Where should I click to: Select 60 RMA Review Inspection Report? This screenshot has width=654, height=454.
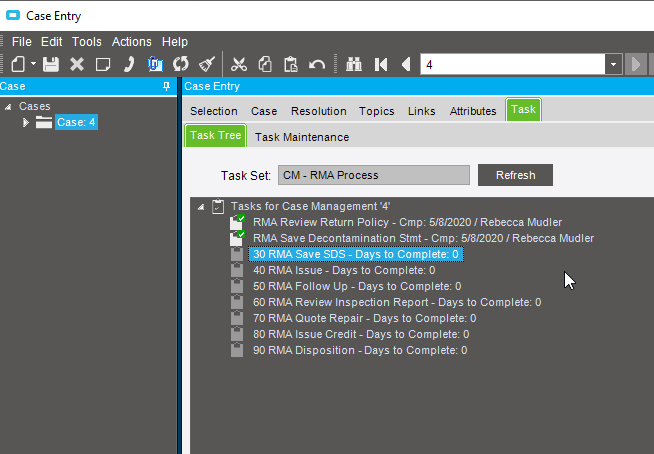click(x=397, y=302)
